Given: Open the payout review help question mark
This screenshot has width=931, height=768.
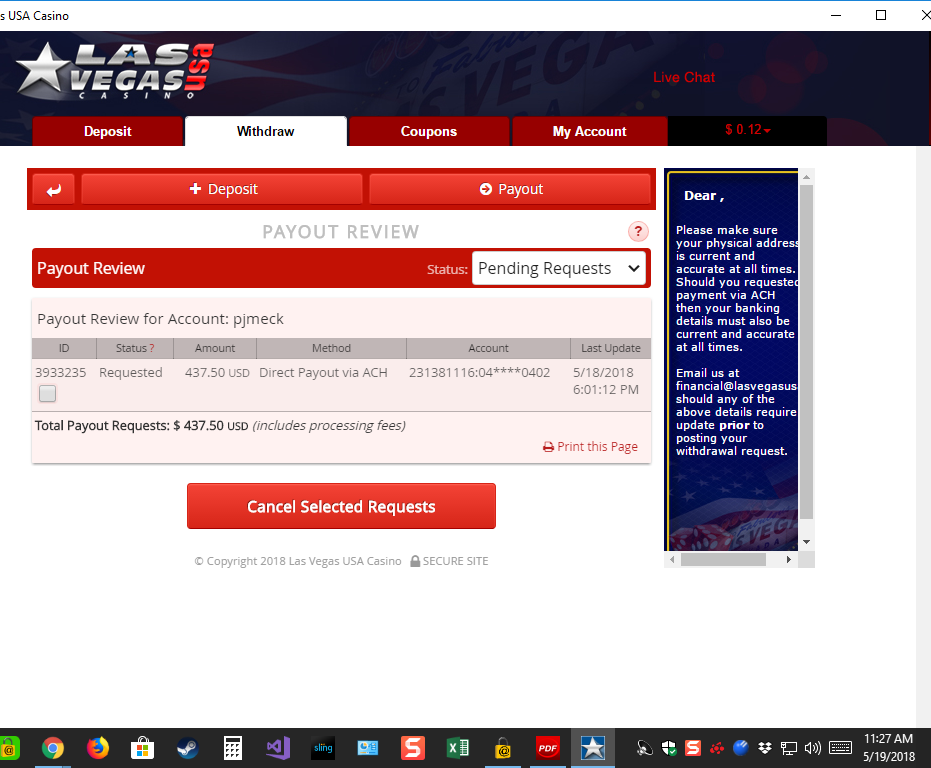Looking at the screenshot, I should click(x=638, y=232).
